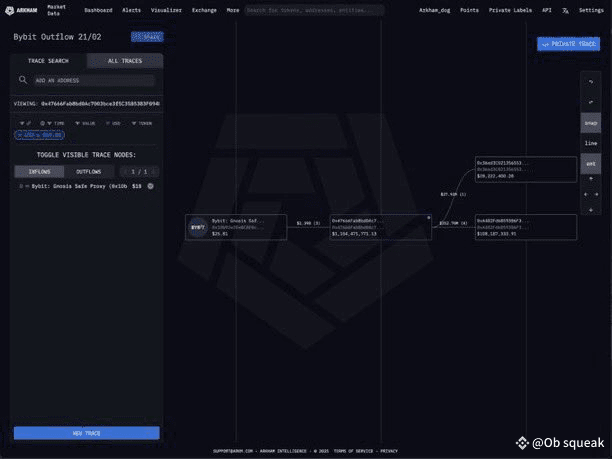Open the Arkham_dog profile link
Viewport: 612px width, 459px height.
coord(434,10)
